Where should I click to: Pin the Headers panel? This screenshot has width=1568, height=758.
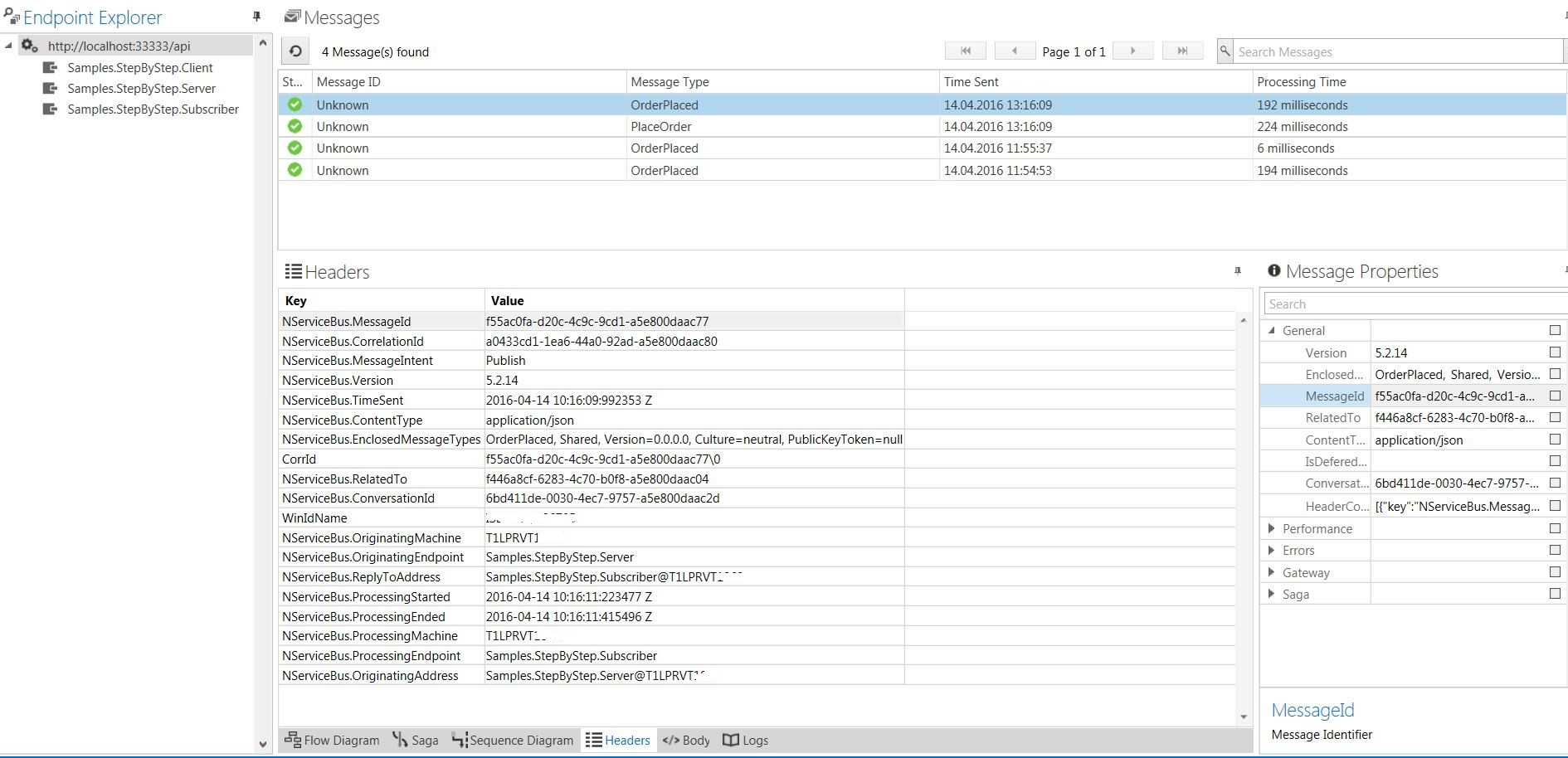pos(1238,271)
